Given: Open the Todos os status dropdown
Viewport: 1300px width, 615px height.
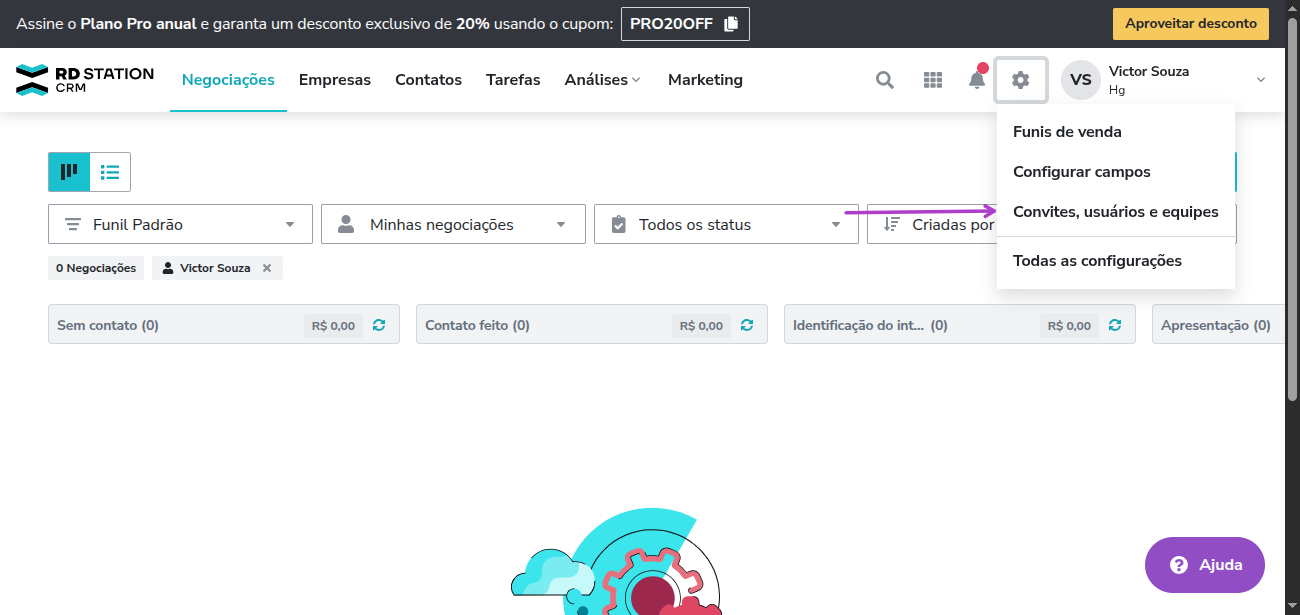Looking at the screenshot, I should [x=726, y=224].
